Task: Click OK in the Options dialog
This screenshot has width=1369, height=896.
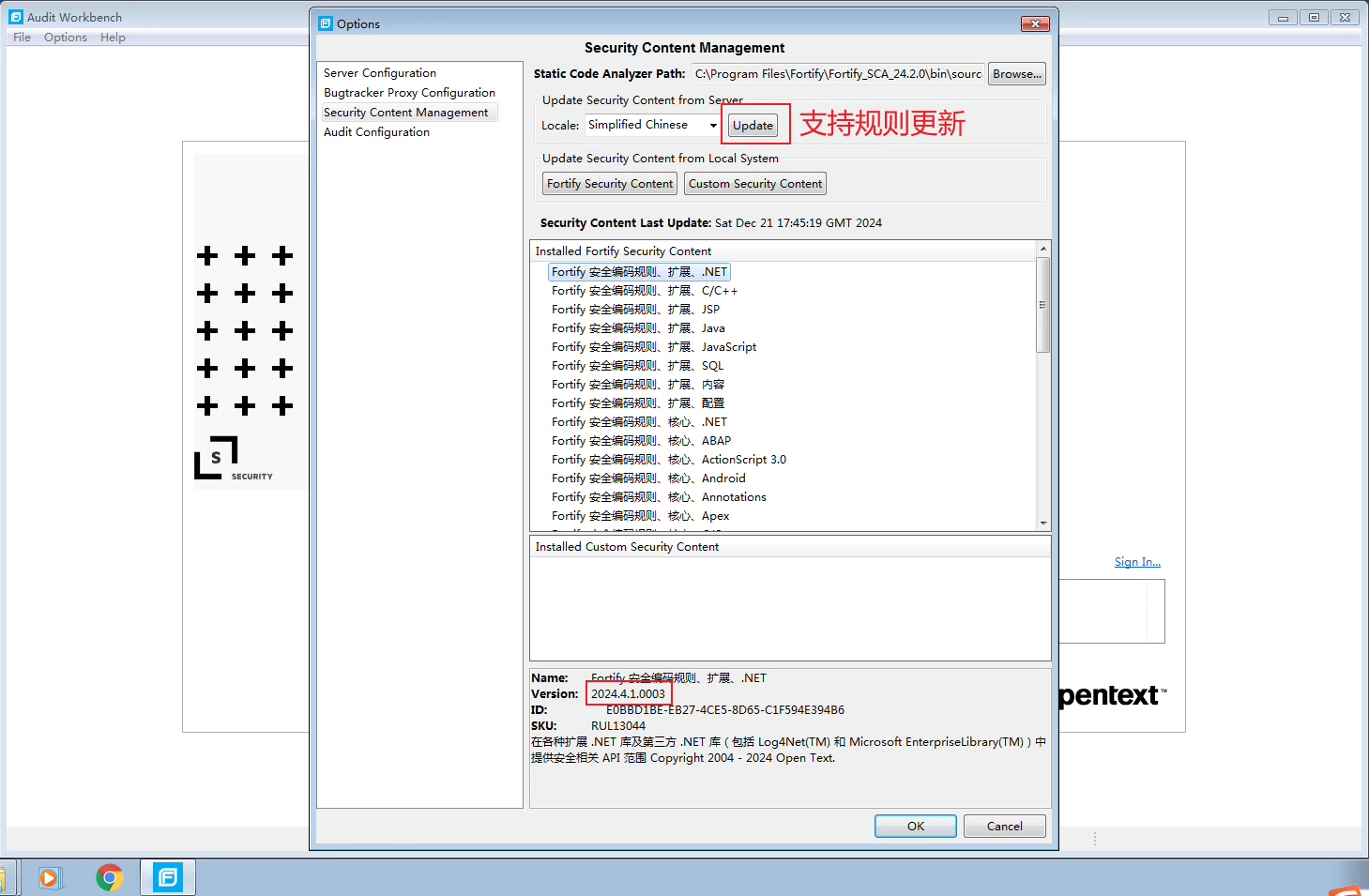Action: [916, 827]
